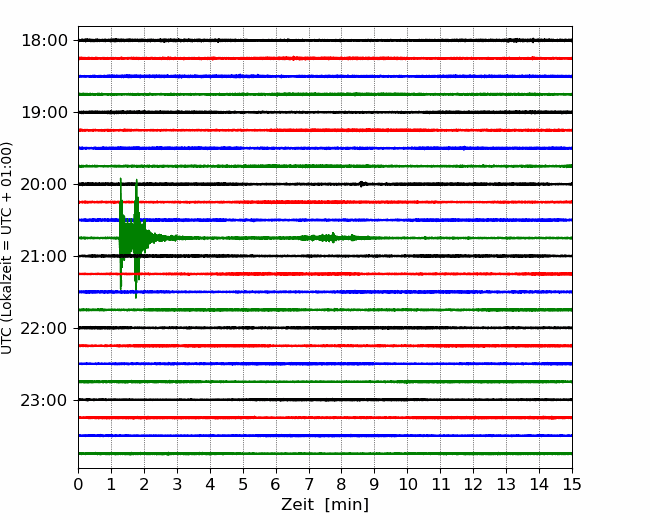This screenshot has height=520, width=650.
Task: Click the 19:00 y-axis tick label
Action: 43,112
